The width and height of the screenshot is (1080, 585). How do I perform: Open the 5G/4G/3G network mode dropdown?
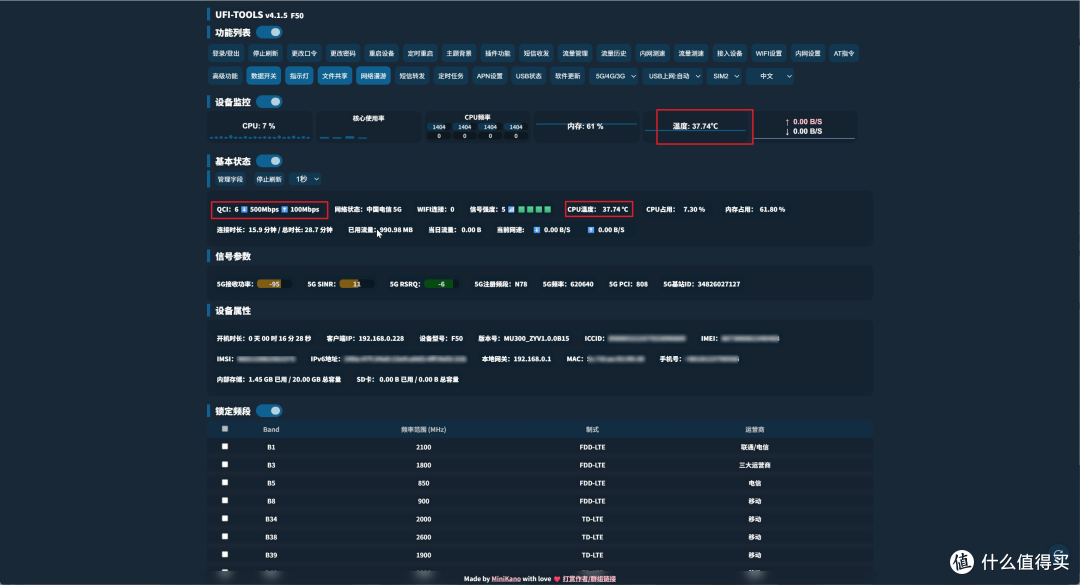pos(615,76)
